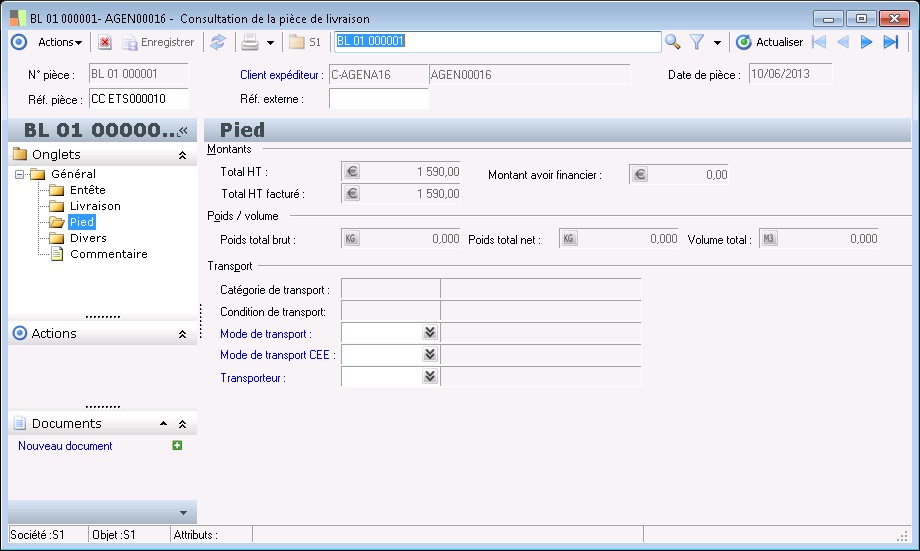The width and height of the screenshot is (920, 551).
Task: Expand the Transporteur dropdown list
Action: 430,377
